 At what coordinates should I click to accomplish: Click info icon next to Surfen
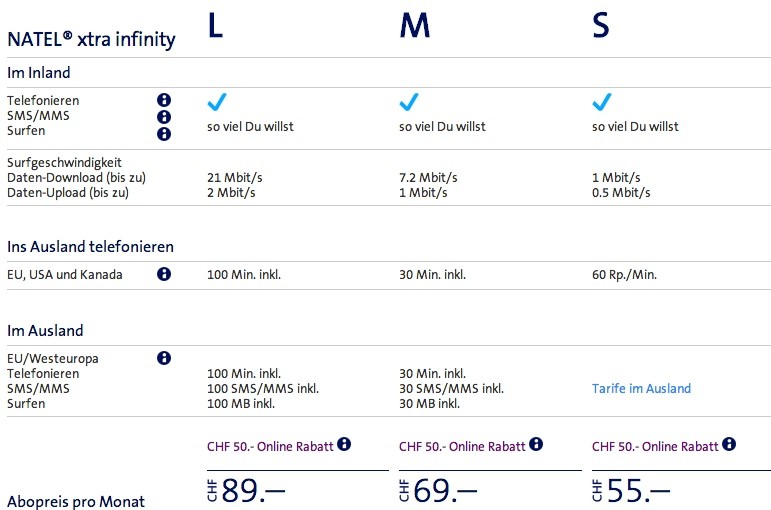tap(164, 134)
